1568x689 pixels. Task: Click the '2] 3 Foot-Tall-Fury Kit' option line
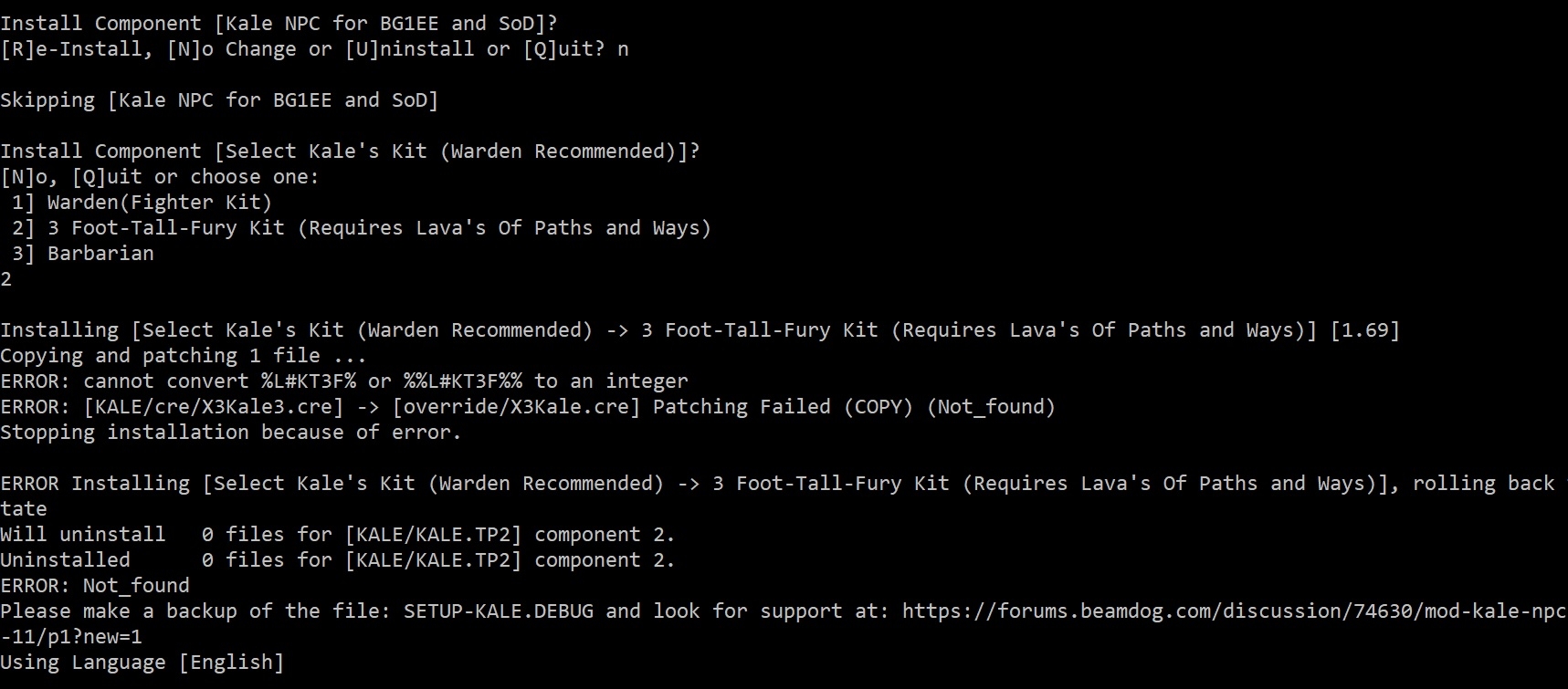click(362, 228)
